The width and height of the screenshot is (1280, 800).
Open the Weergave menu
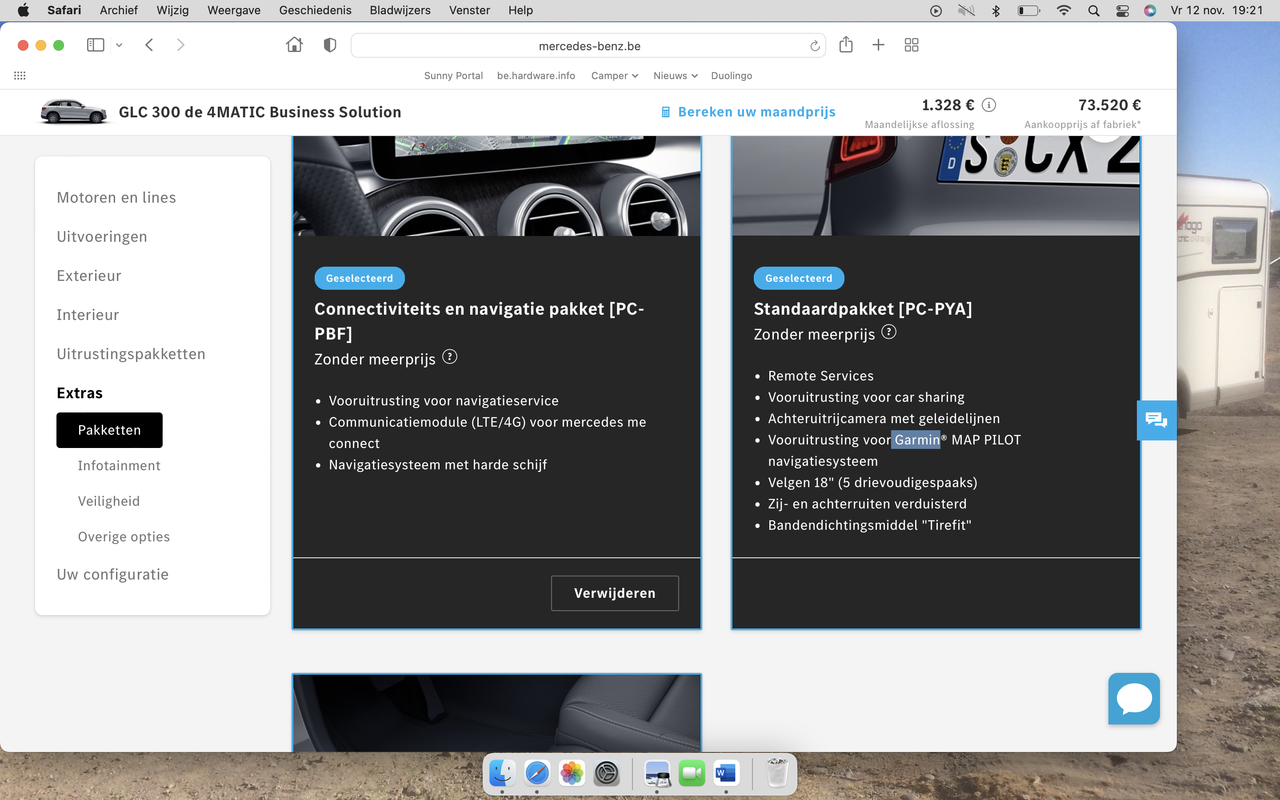click(234, 10)
